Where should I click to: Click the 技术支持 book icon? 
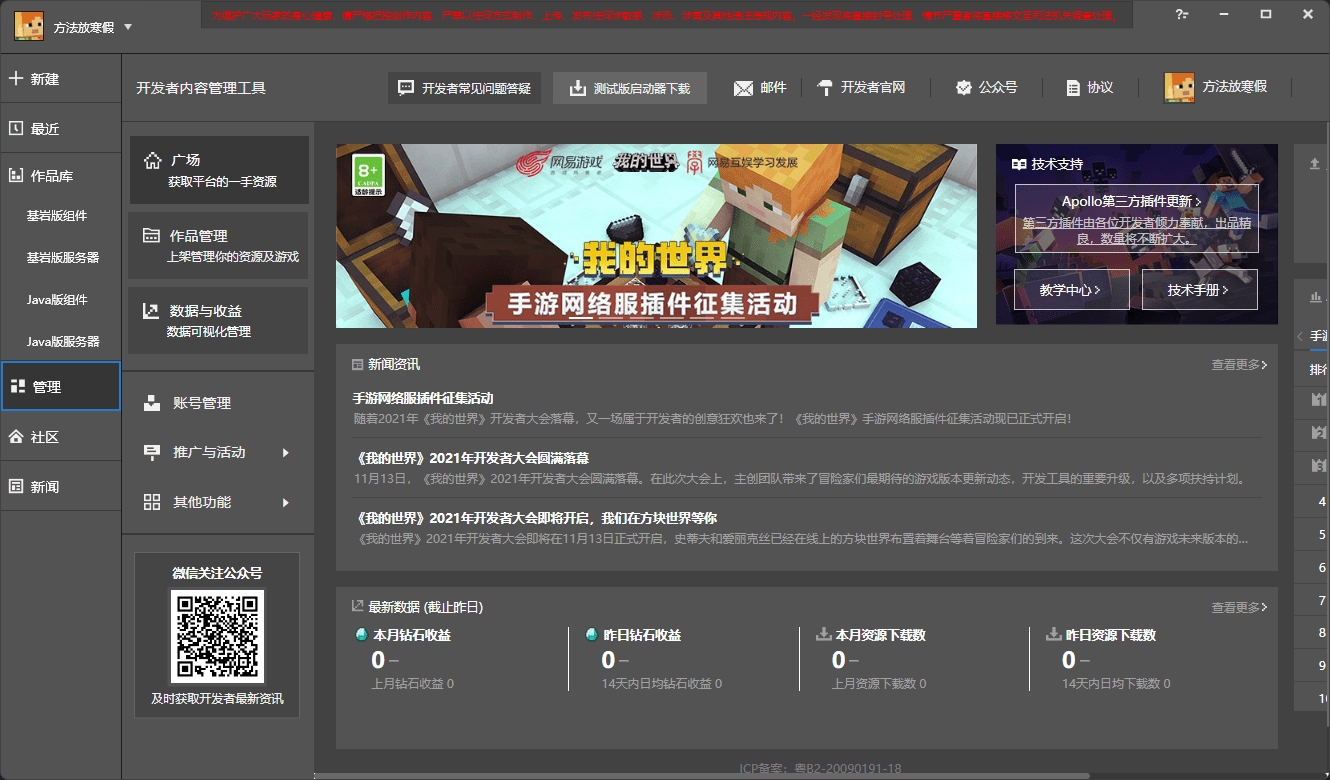[x=1019, y=164]
